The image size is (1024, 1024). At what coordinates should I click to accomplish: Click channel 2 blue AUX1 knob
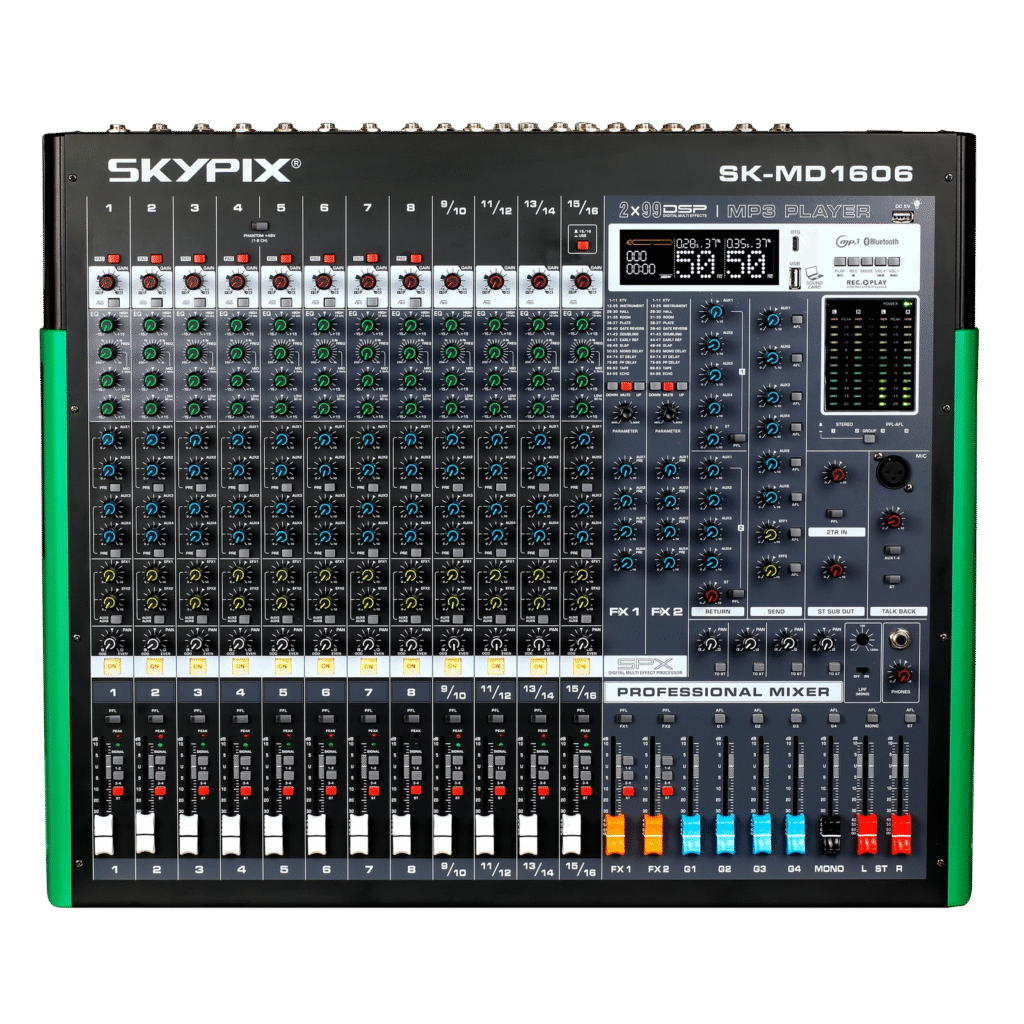coord(152,439)
